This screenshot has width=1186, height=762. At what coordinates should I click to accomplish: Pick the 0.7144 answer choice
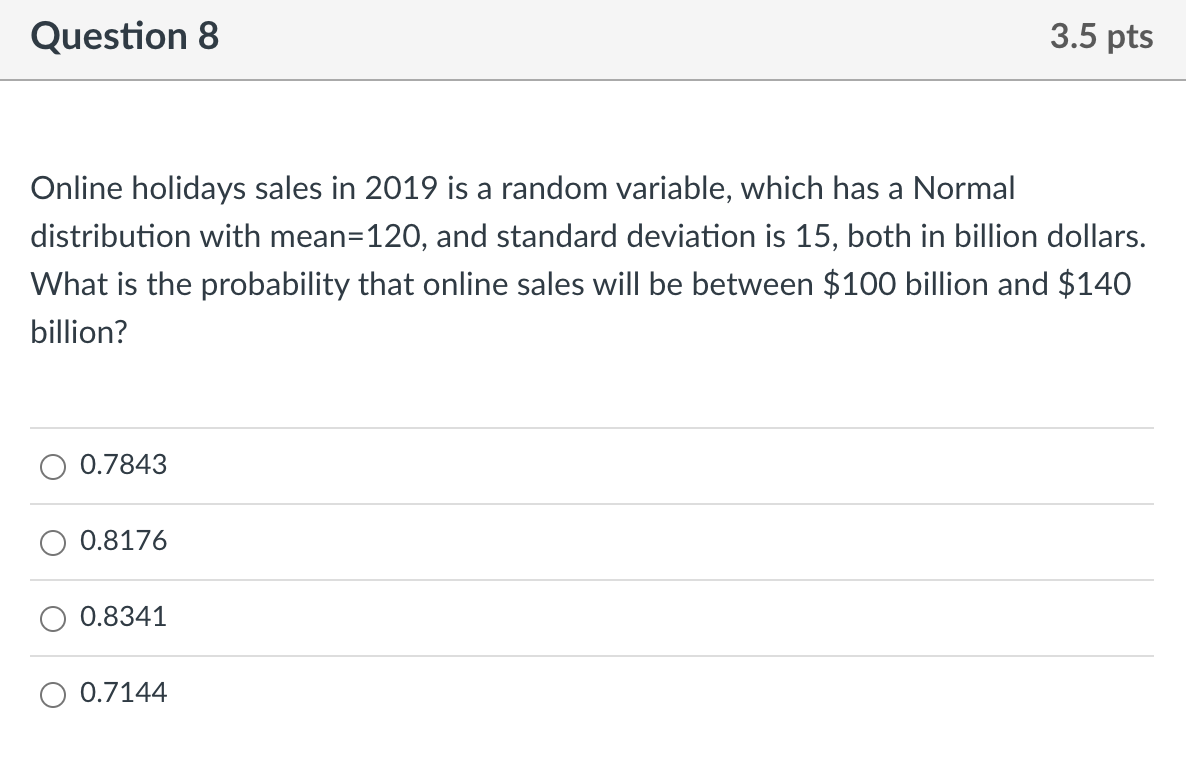[x=53, y=693]
